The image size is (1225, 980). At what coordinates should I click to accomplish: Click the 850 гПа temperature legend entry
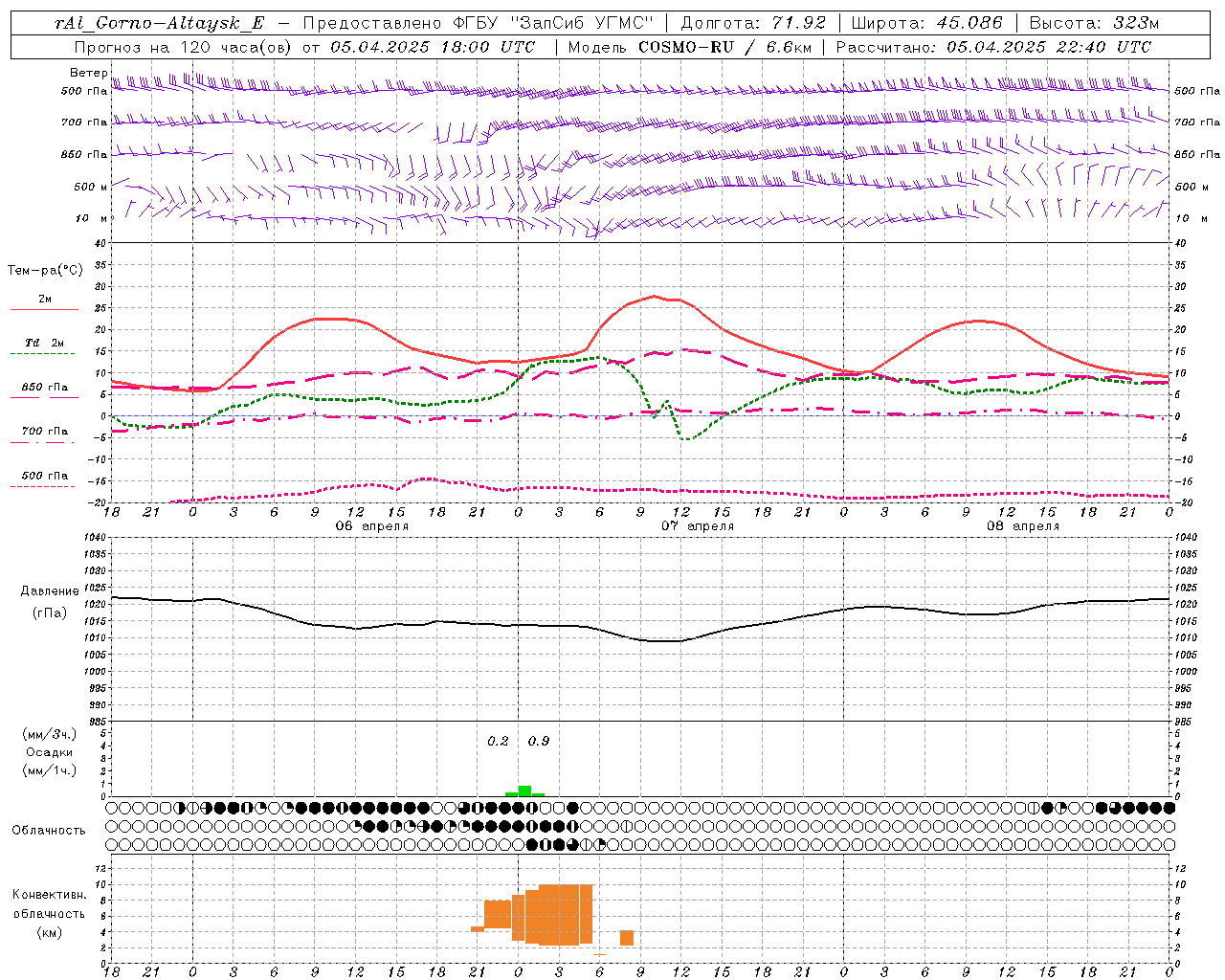click(45, 388)
